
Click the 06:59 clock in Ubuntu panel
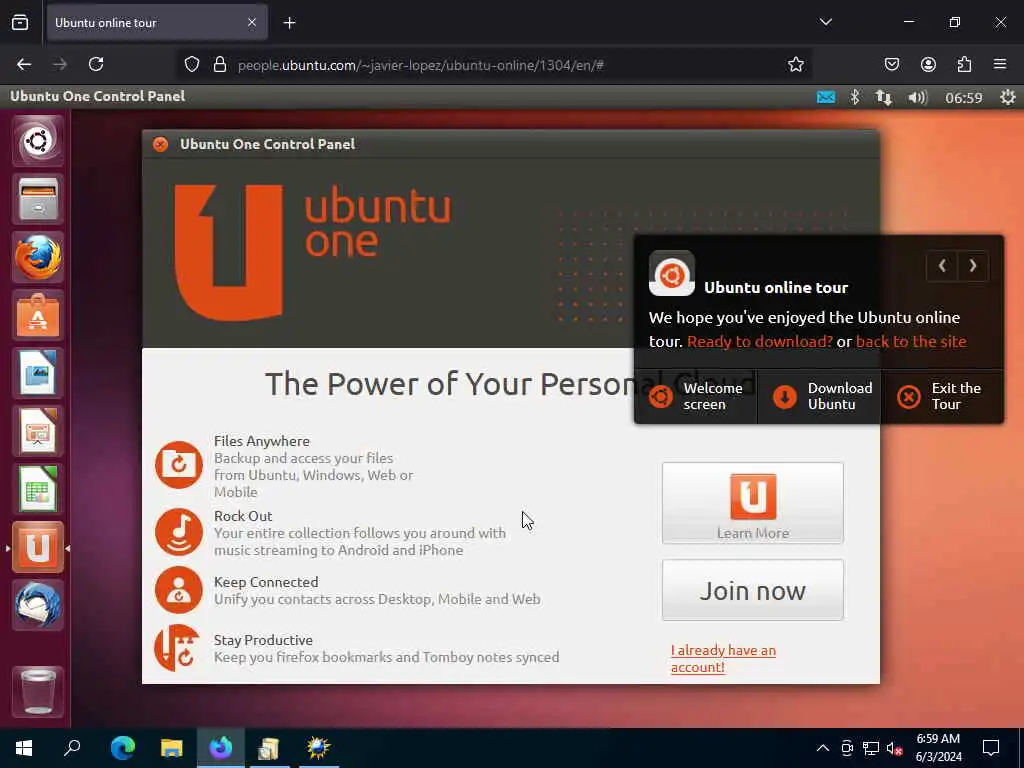click(x=963, y=98)
